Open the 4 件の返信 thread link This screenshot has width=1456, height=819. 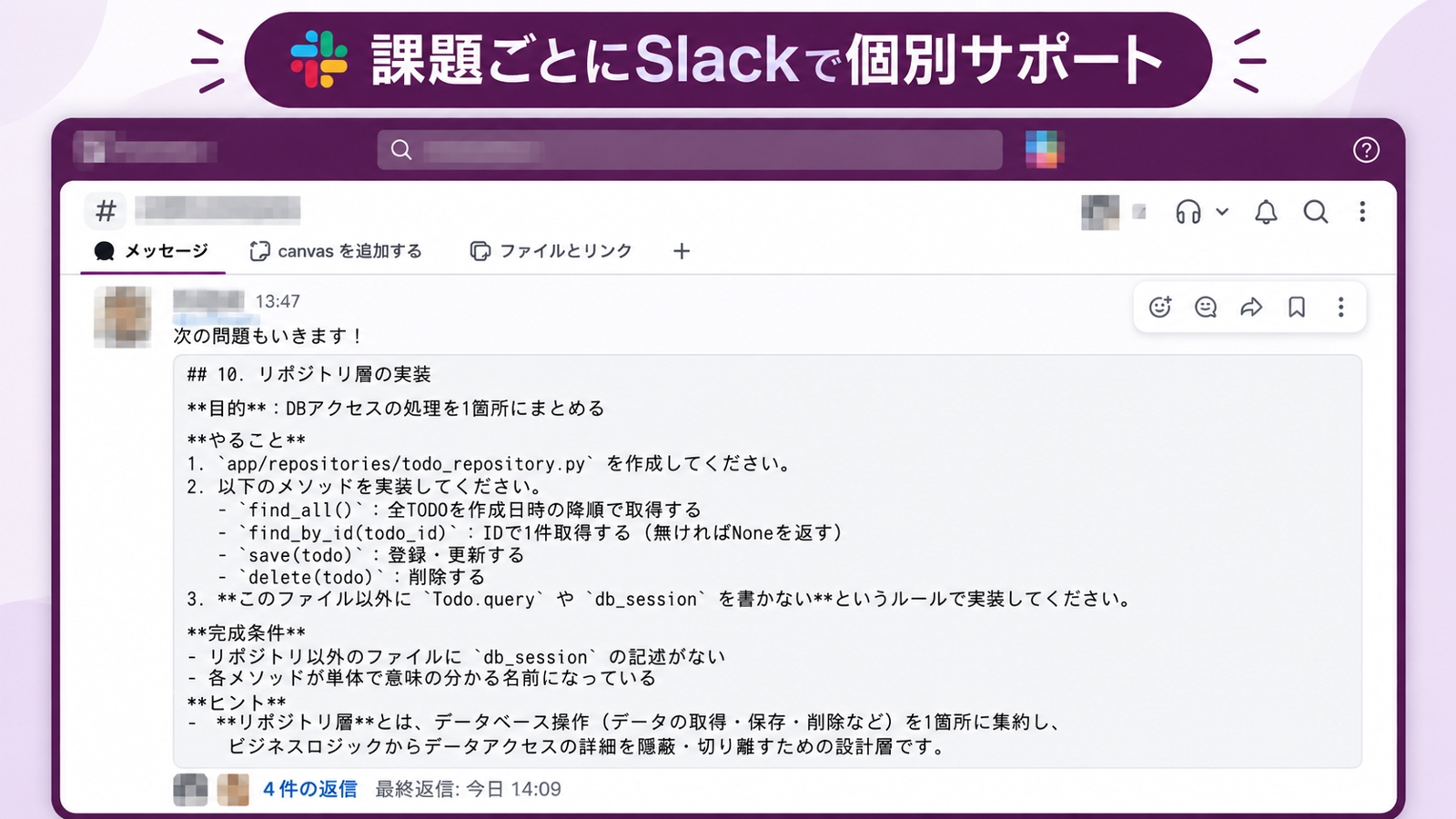[x=310, y=789]
